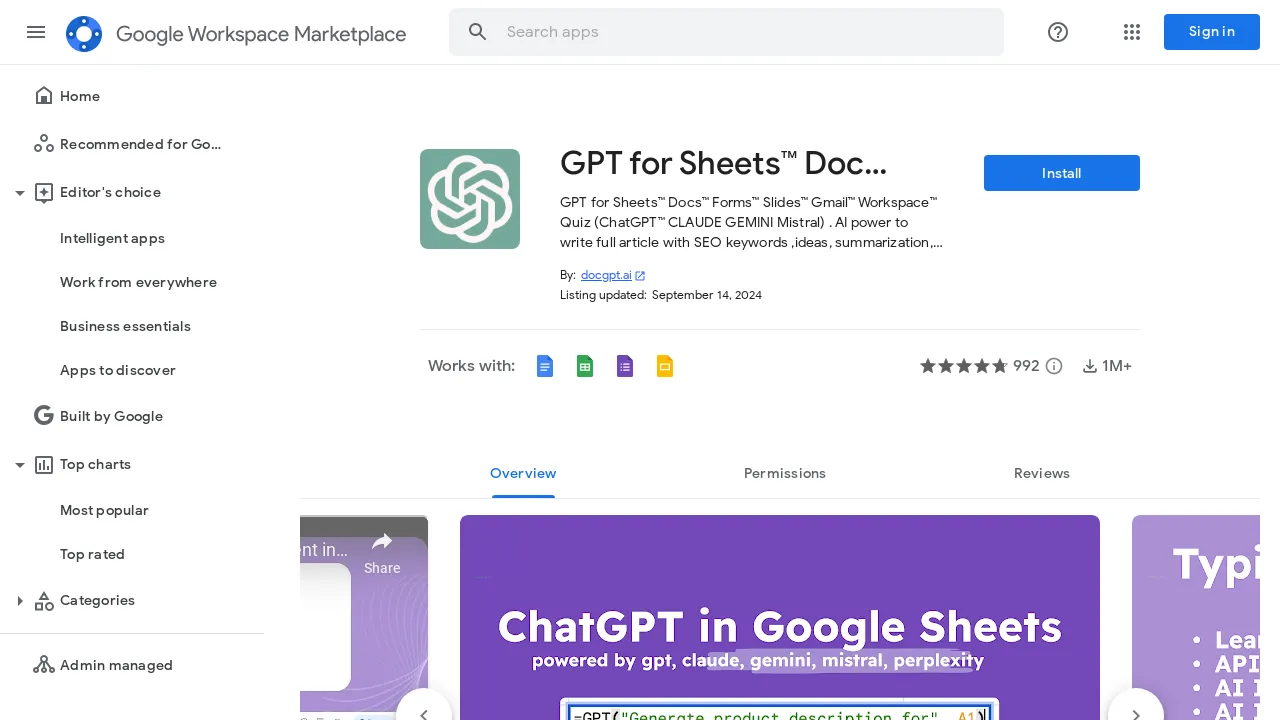Image resolution: width=1280 pixels, height=720 pixels.
Task: Click the Built by Google G icon
Action: click(44, 416)
